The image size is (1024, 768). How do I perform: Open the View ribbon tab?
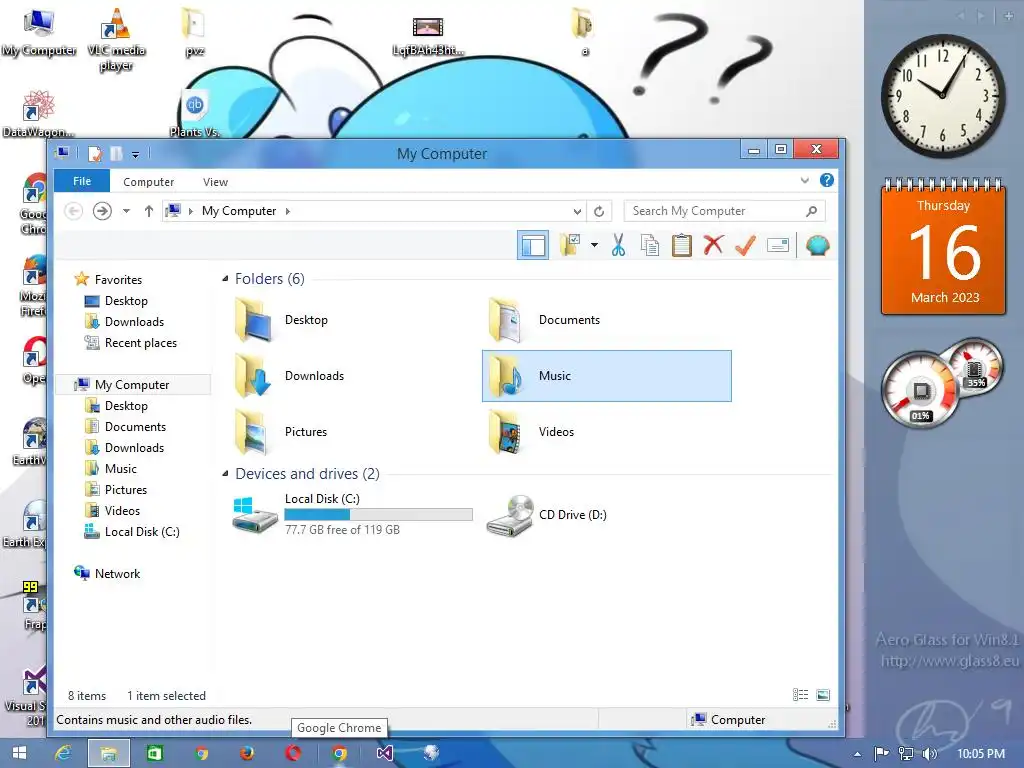coord(215,182)
